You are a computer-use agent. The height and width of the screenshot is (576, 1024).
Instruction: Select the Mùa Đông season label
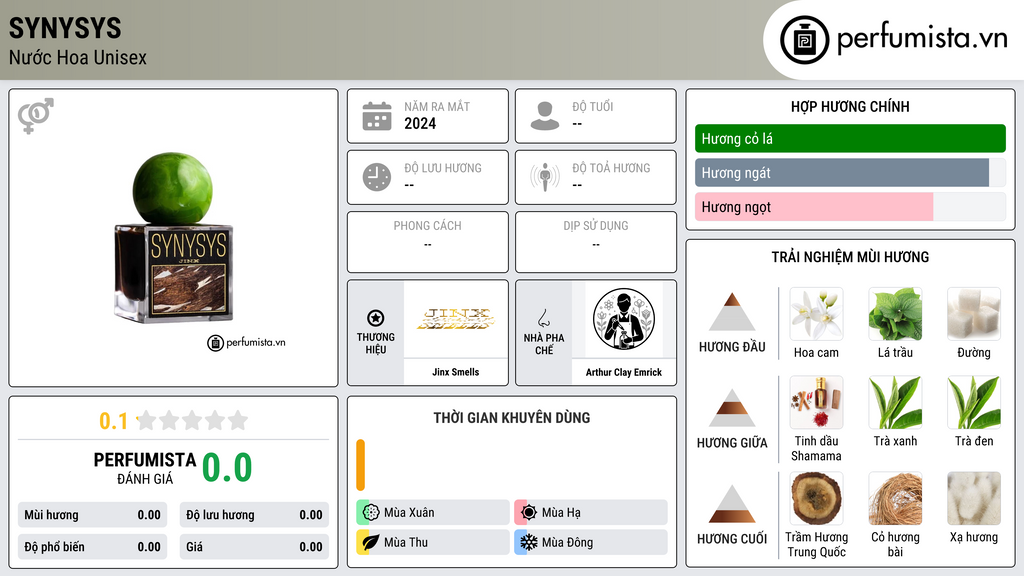[568, 542]
